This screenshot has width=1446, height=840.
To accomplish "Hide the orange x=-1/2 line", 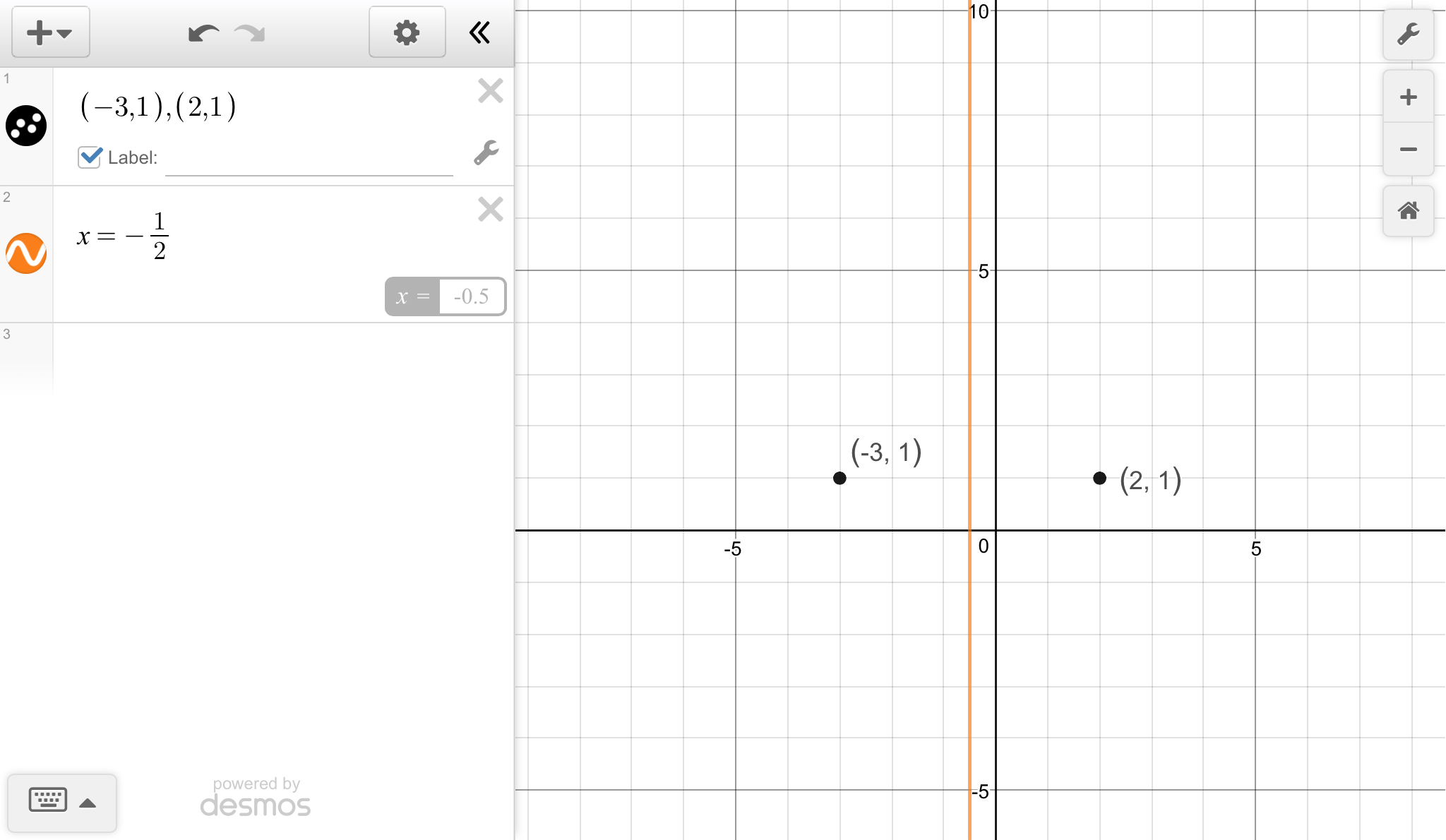I will (26, 253).
